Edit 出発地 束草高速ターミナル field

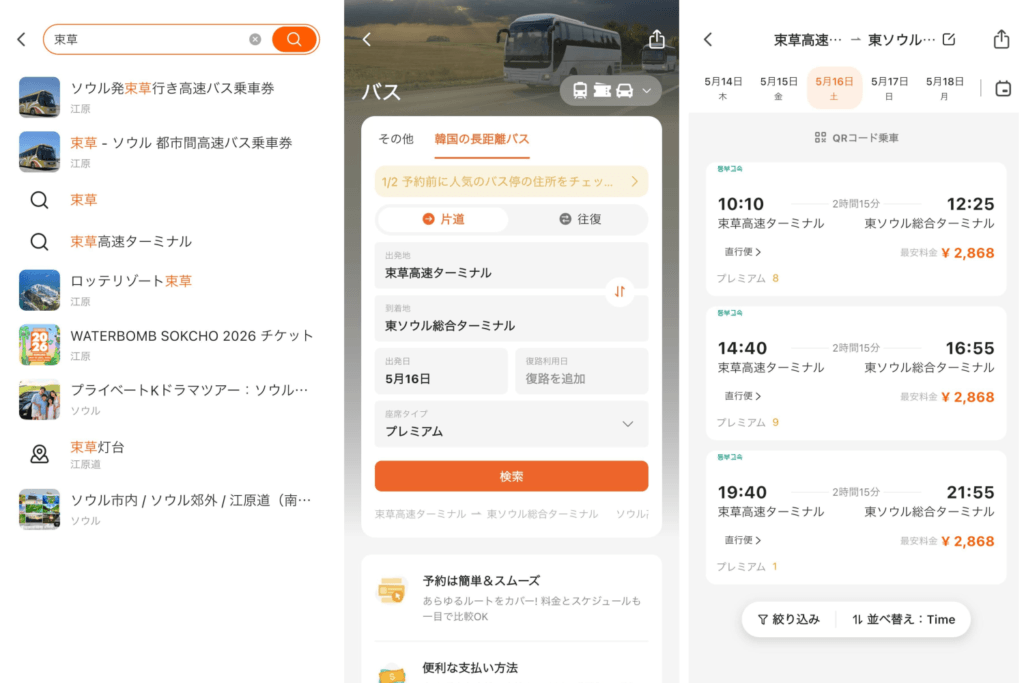pyautogui.click(x=511, y=265)
